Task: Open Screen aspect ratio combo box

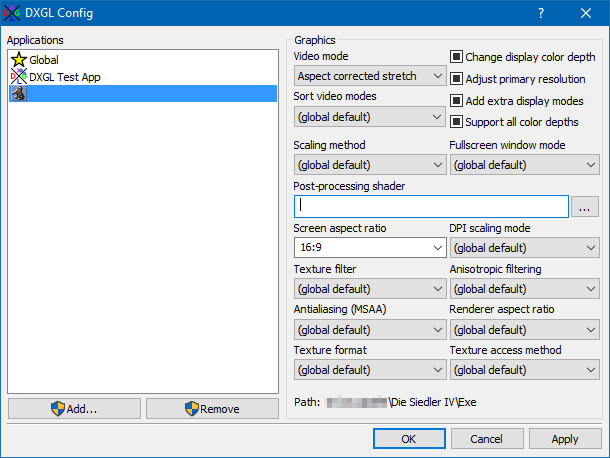Action: (370, 248)
